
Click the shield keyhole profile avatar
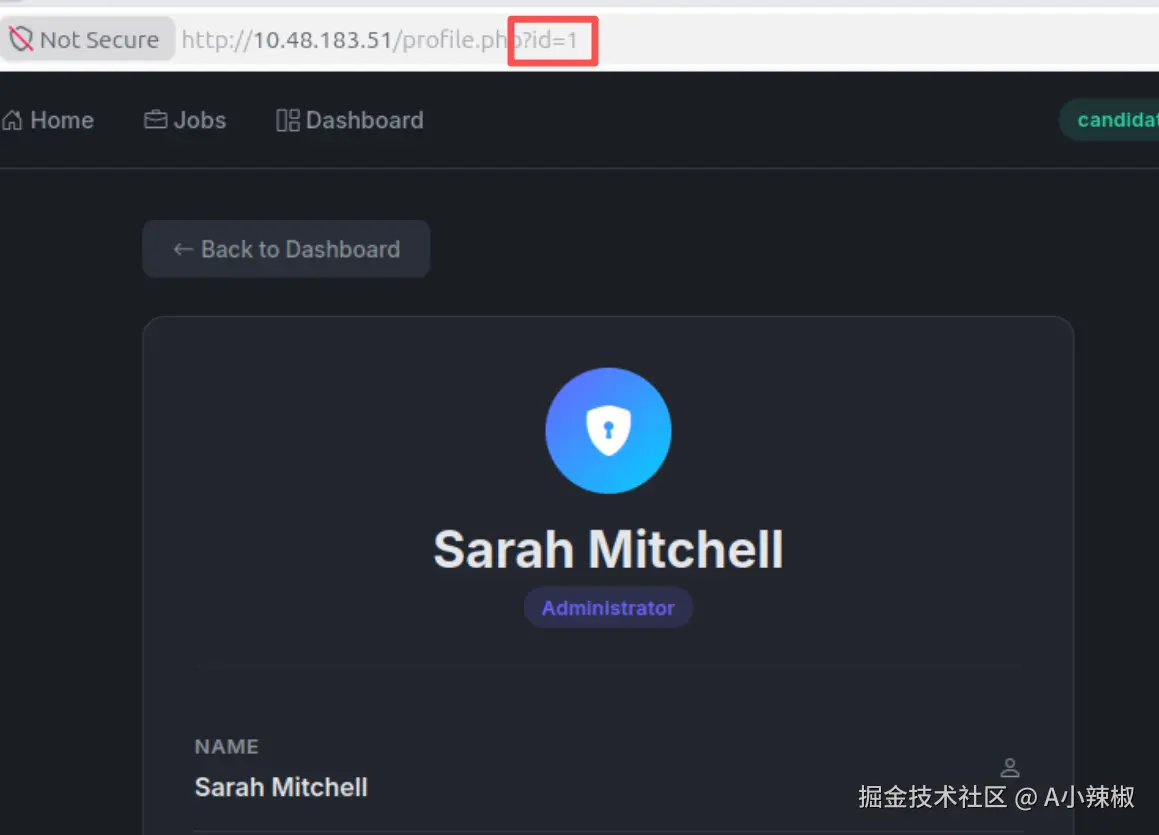coord(608,431)
